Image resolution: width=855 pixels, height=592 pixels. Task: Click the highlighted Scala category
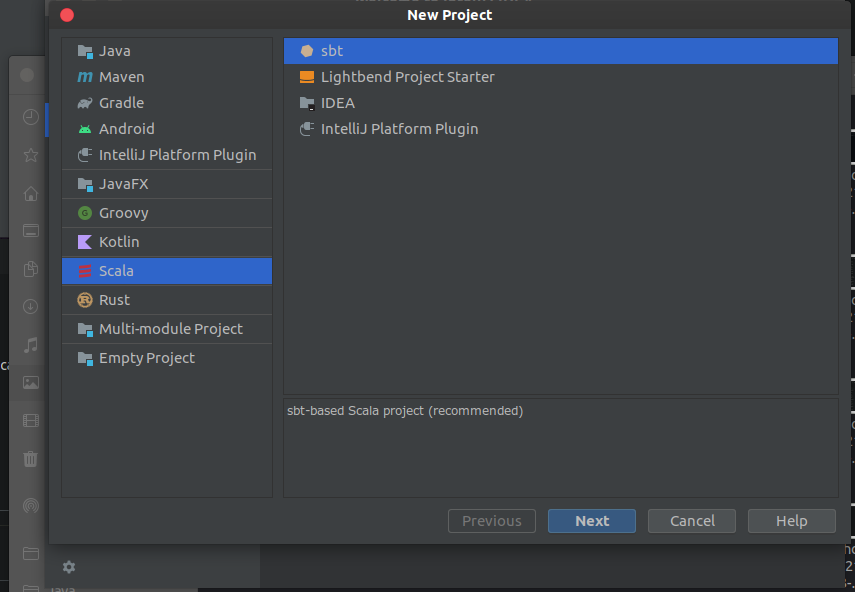pyautogui.click(x=116, y=271)
